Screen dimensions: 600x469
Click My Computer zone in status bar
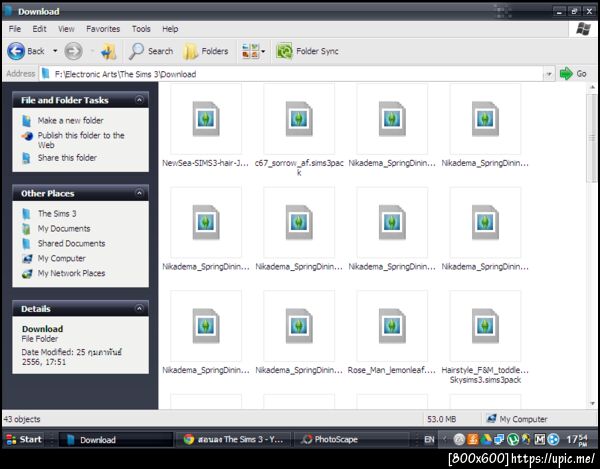coord(517,419)
